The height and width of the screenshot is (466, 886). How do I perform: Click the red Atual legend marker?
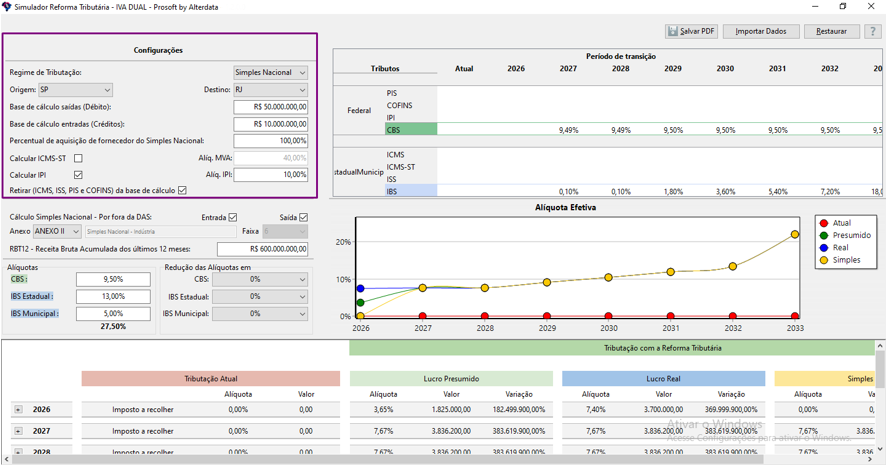click(824, 223)
